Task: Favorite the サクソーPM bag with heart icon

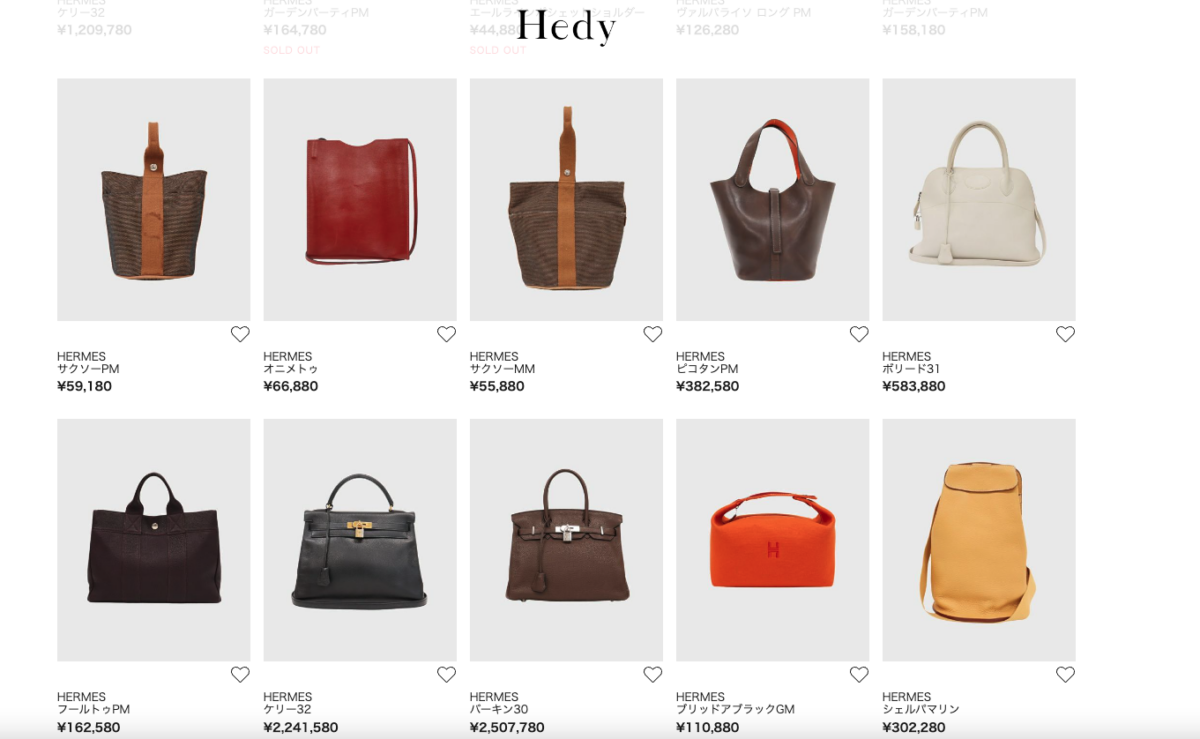Action: (x=240, y=334)
